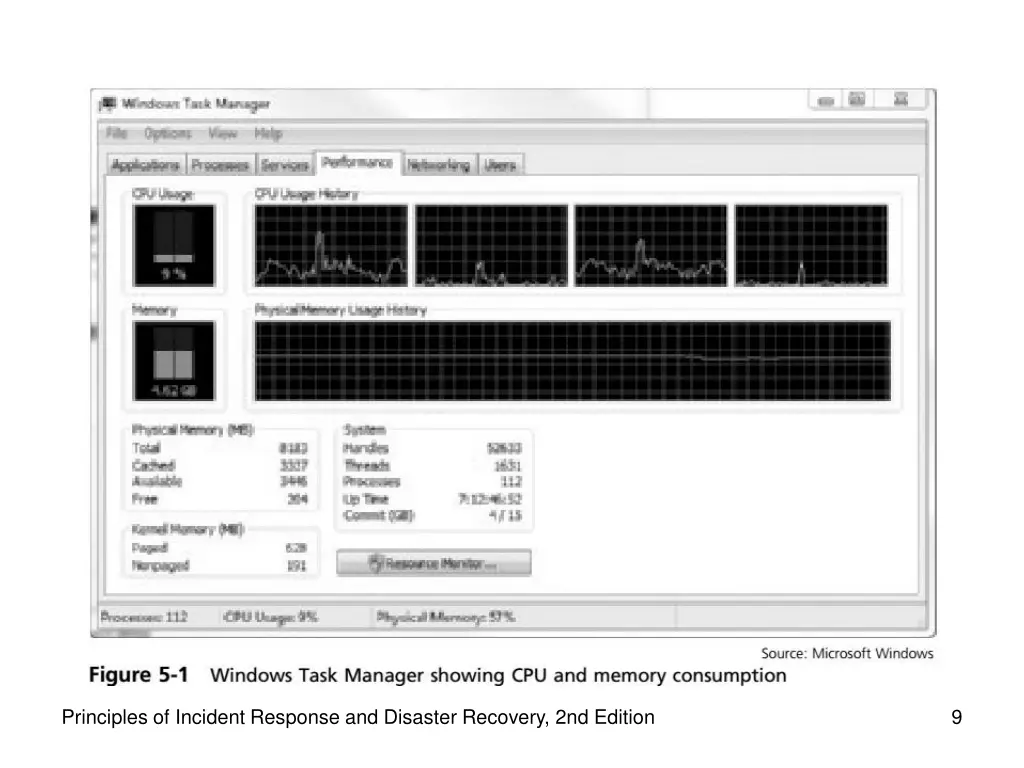Click the CPU Usage 9% meter
1024x768 pixels.
pos(174,246)
